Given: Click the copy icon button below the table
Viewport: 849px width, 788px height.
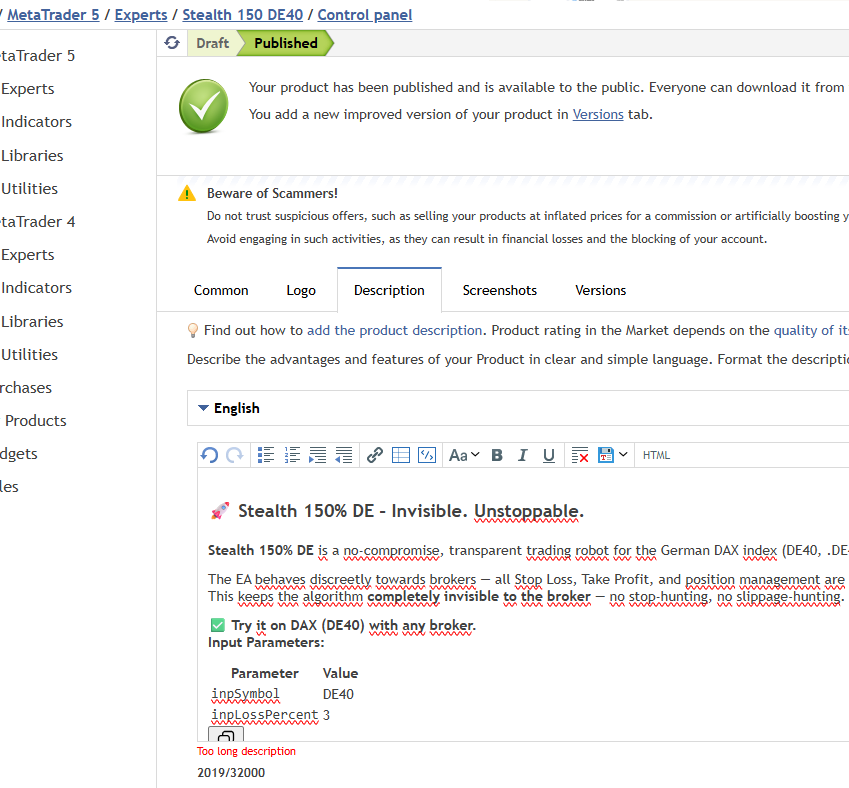Looking at the screenshot, I should coord(226,734).
